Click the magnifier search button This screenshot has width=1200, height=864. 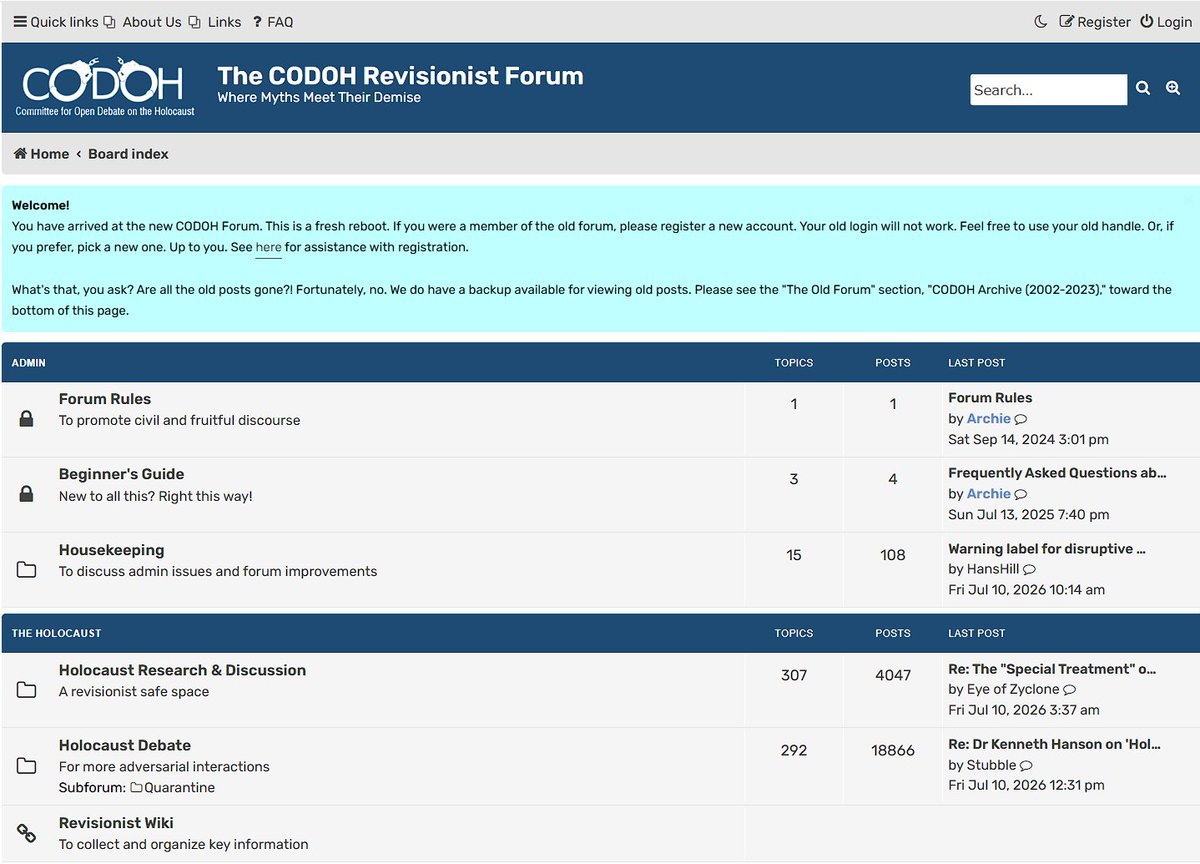pos(1143,89)
